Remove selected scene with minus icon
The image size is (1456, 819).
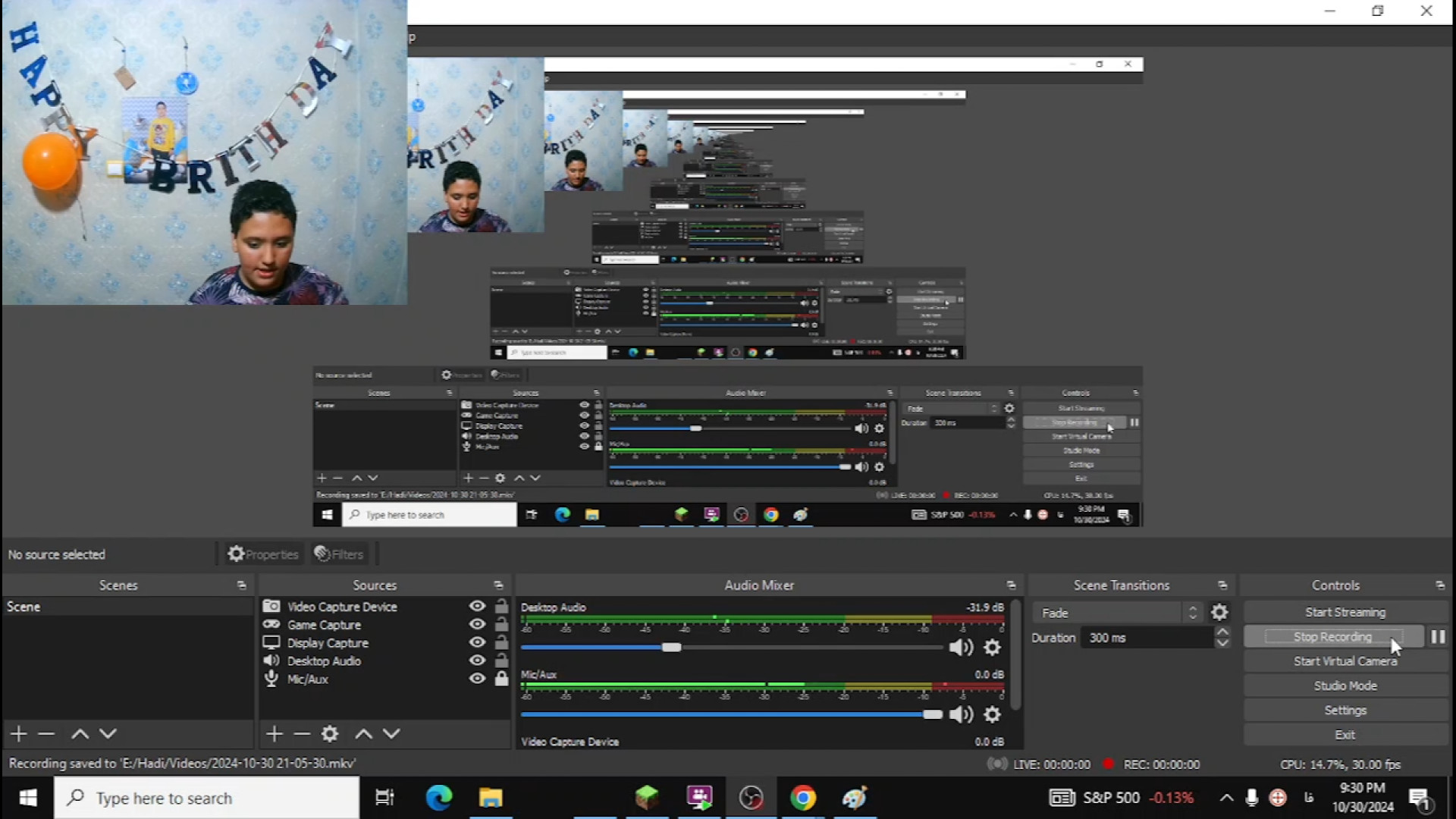[x=46, y=733]
